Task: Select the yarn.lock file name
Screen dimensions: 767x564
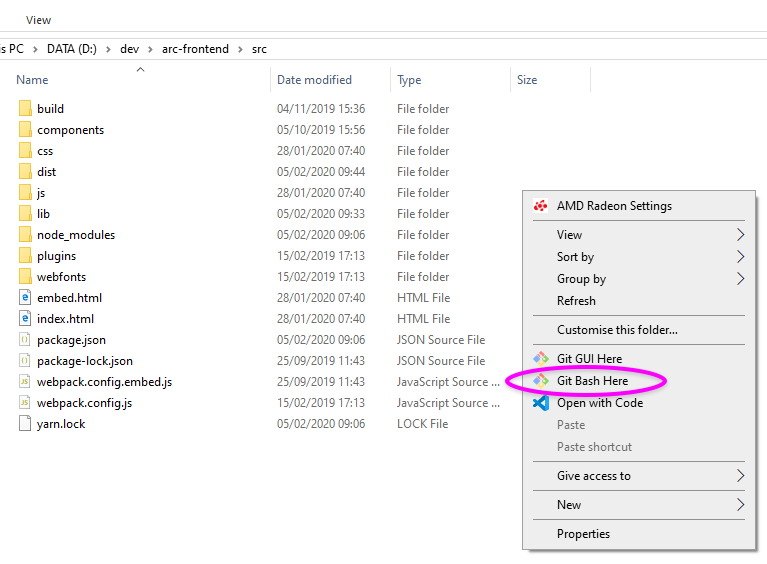Action: (x=61, y=424)
